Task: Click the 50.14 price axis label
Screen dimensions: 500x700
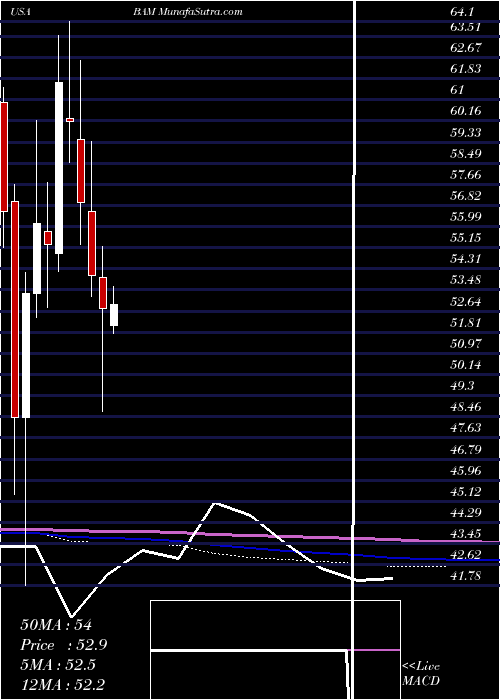Action: (x=466, y=366)
